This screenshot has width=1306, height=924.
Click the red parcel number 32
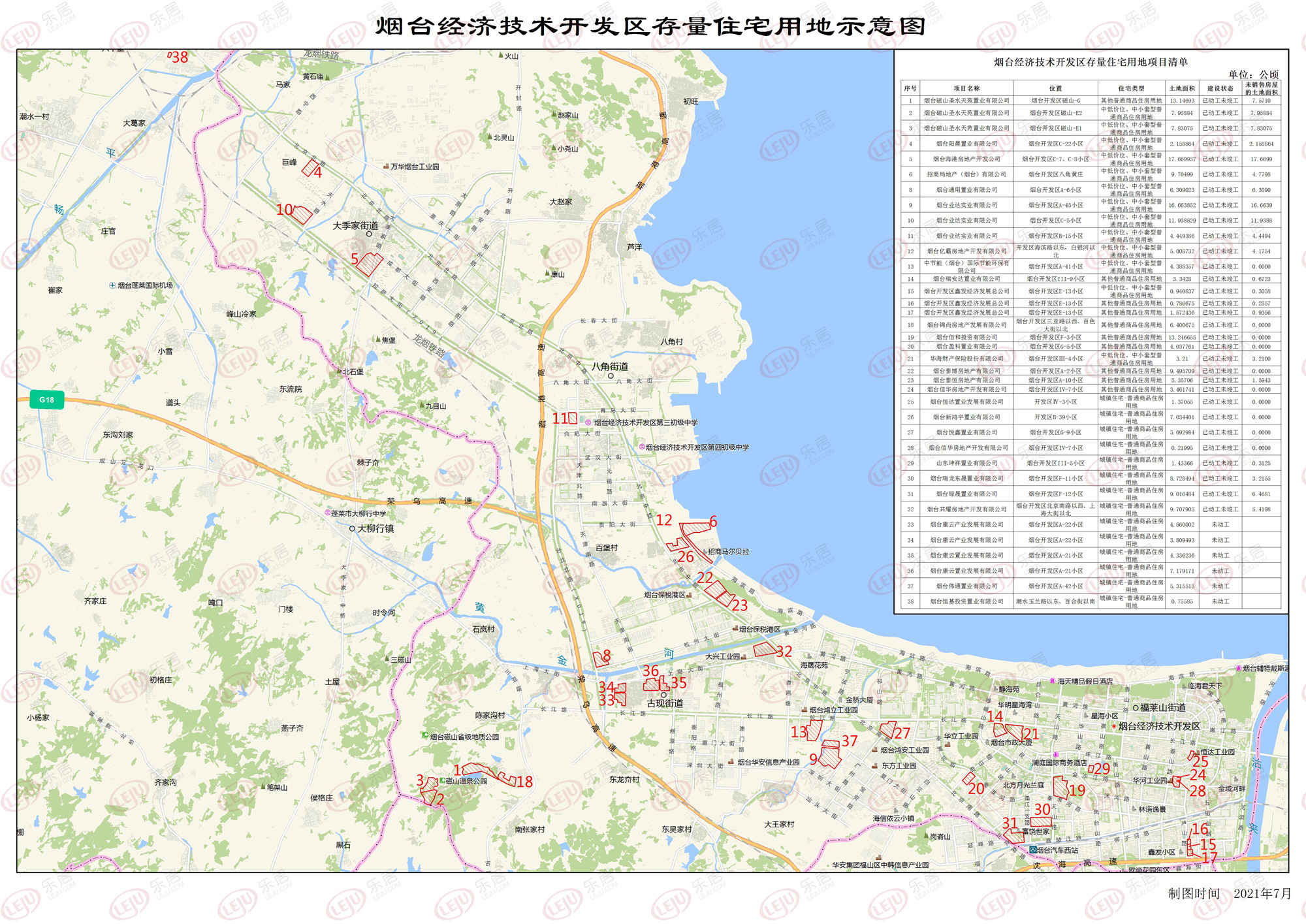(765, 649)
